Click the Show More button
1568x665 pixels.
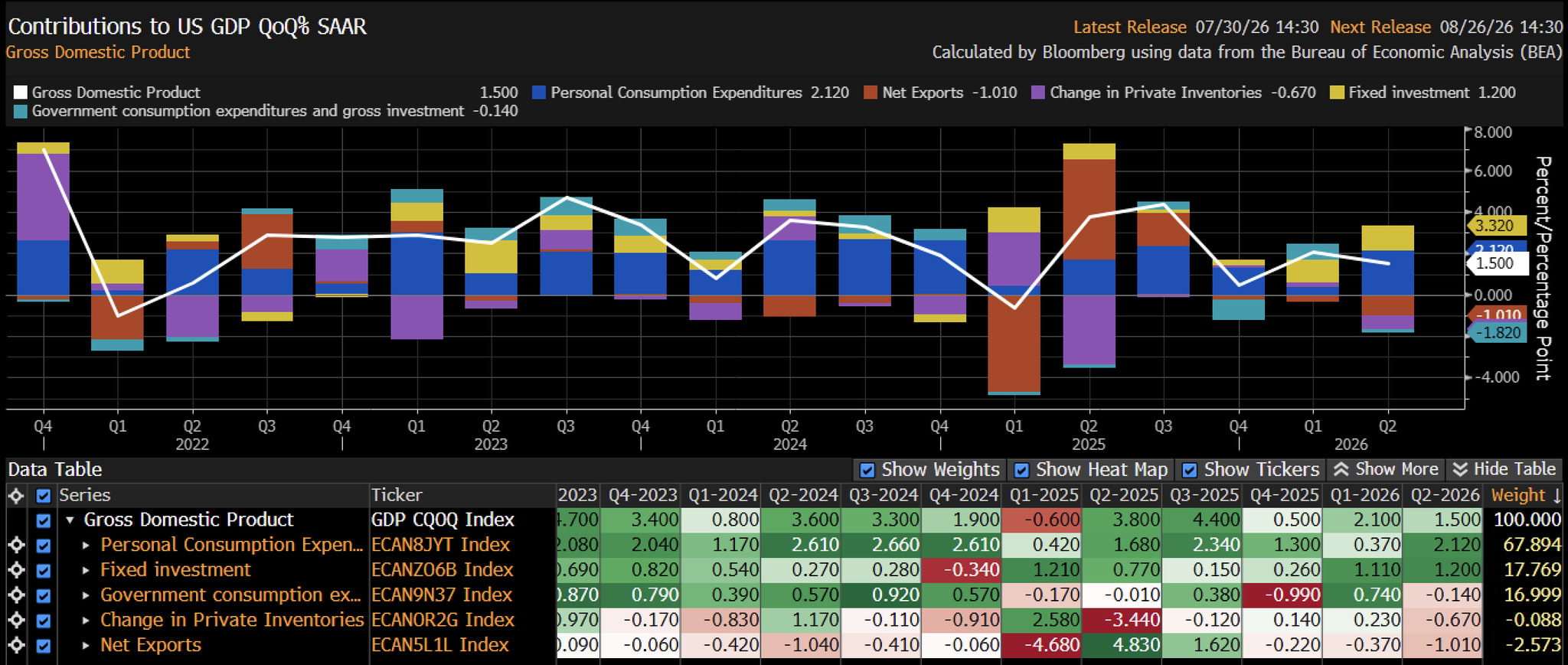(x=1386, y=469)
